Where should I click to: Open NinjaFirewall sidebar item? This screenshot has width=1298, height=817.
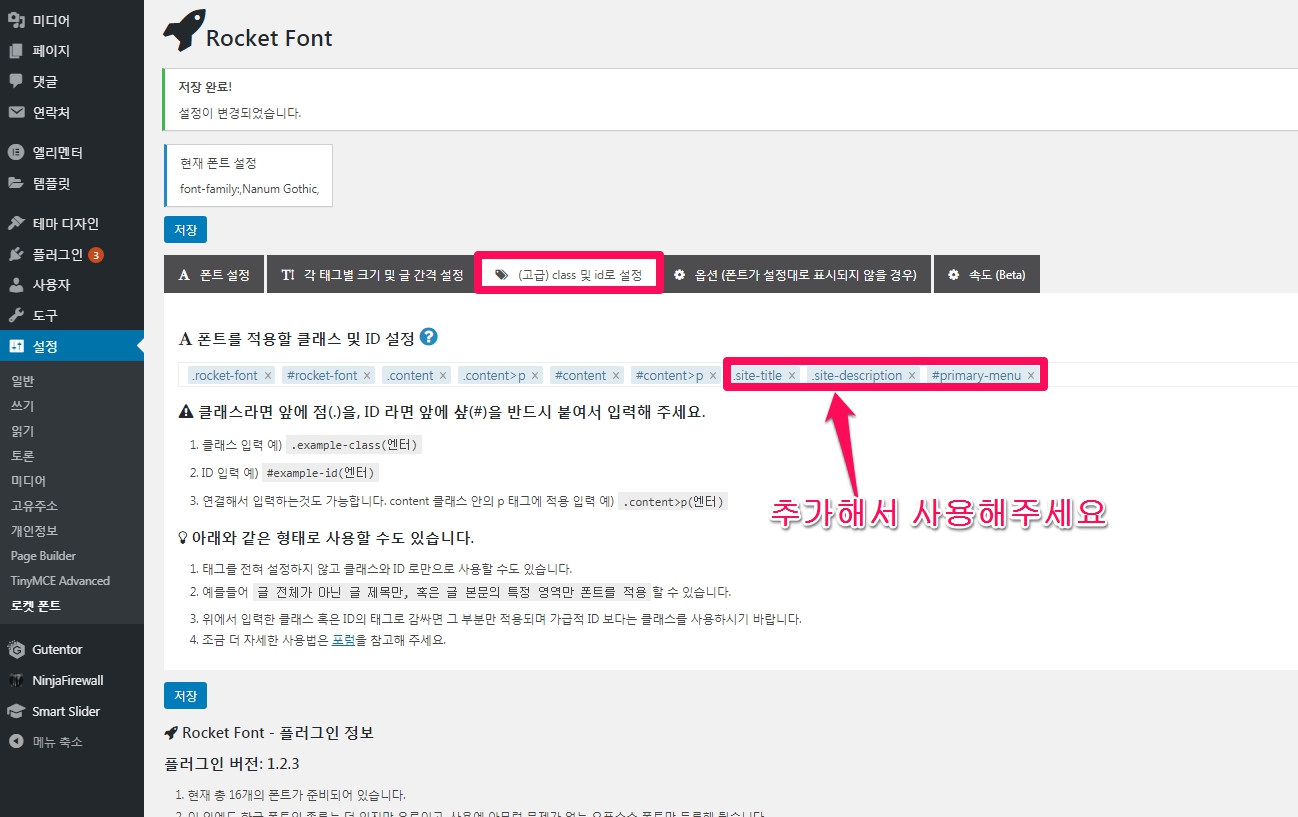click(67, 680)
